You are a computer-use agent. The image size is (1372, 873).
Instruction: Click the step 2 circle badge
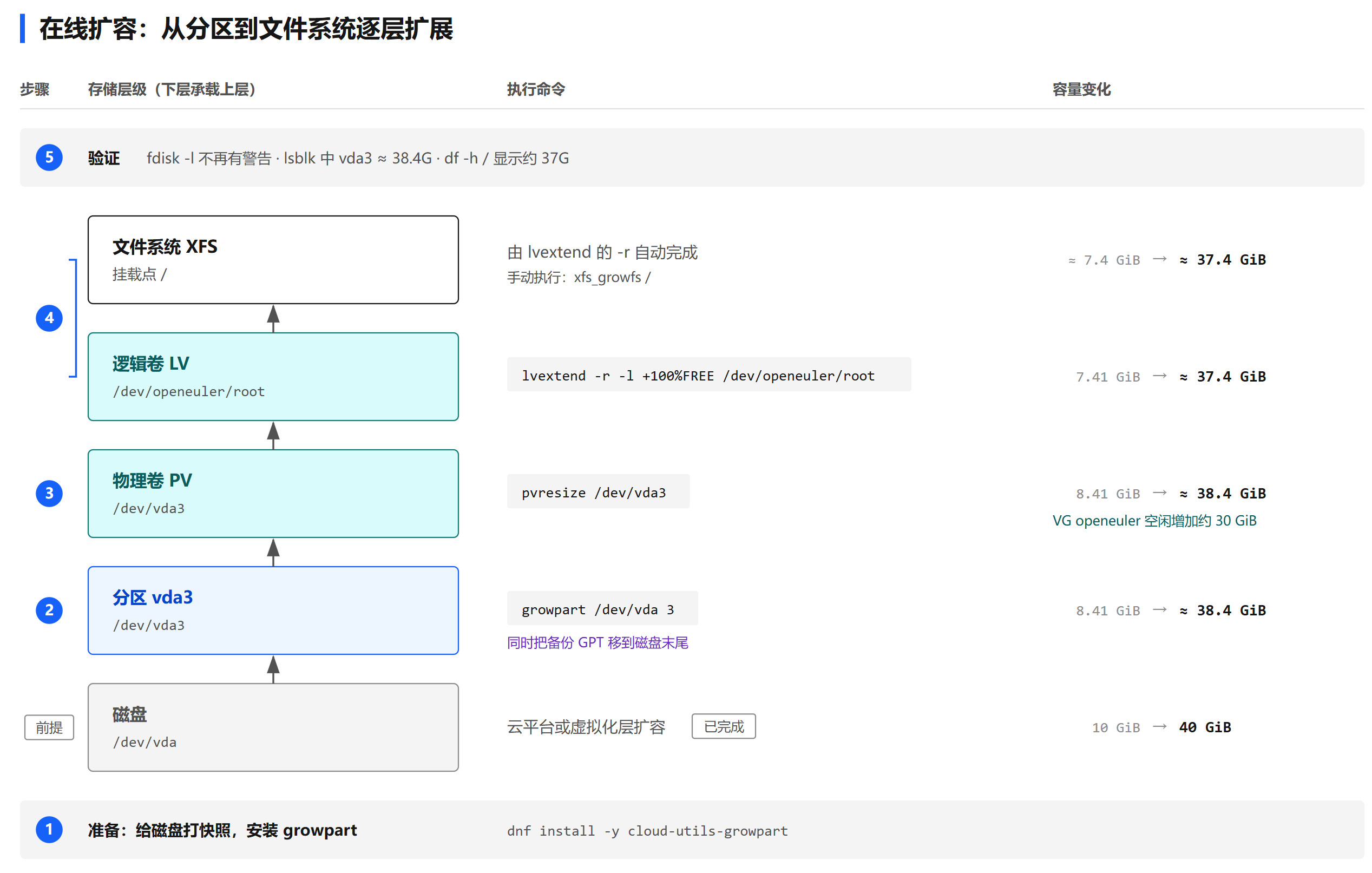49,611
